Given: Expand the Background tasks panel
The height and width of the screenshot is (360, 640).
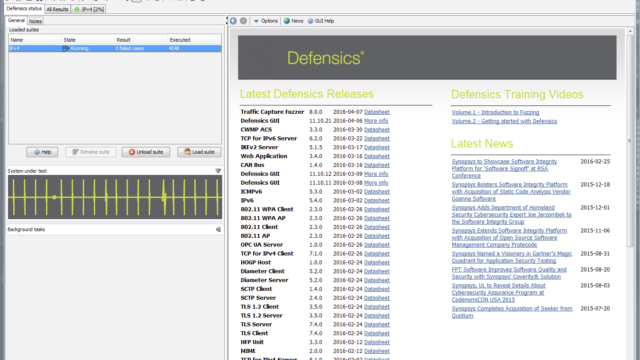Looking at the screenshot, I should click(x=218, y=229).
